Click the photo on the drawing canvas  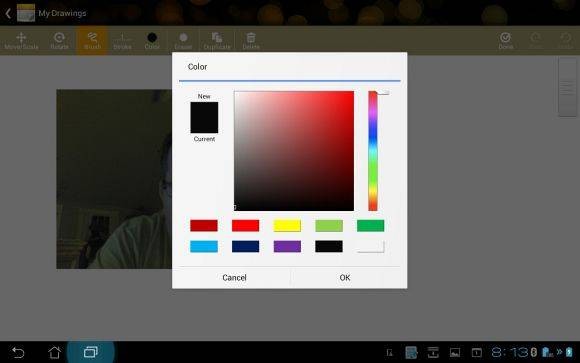tap(114, 179)
